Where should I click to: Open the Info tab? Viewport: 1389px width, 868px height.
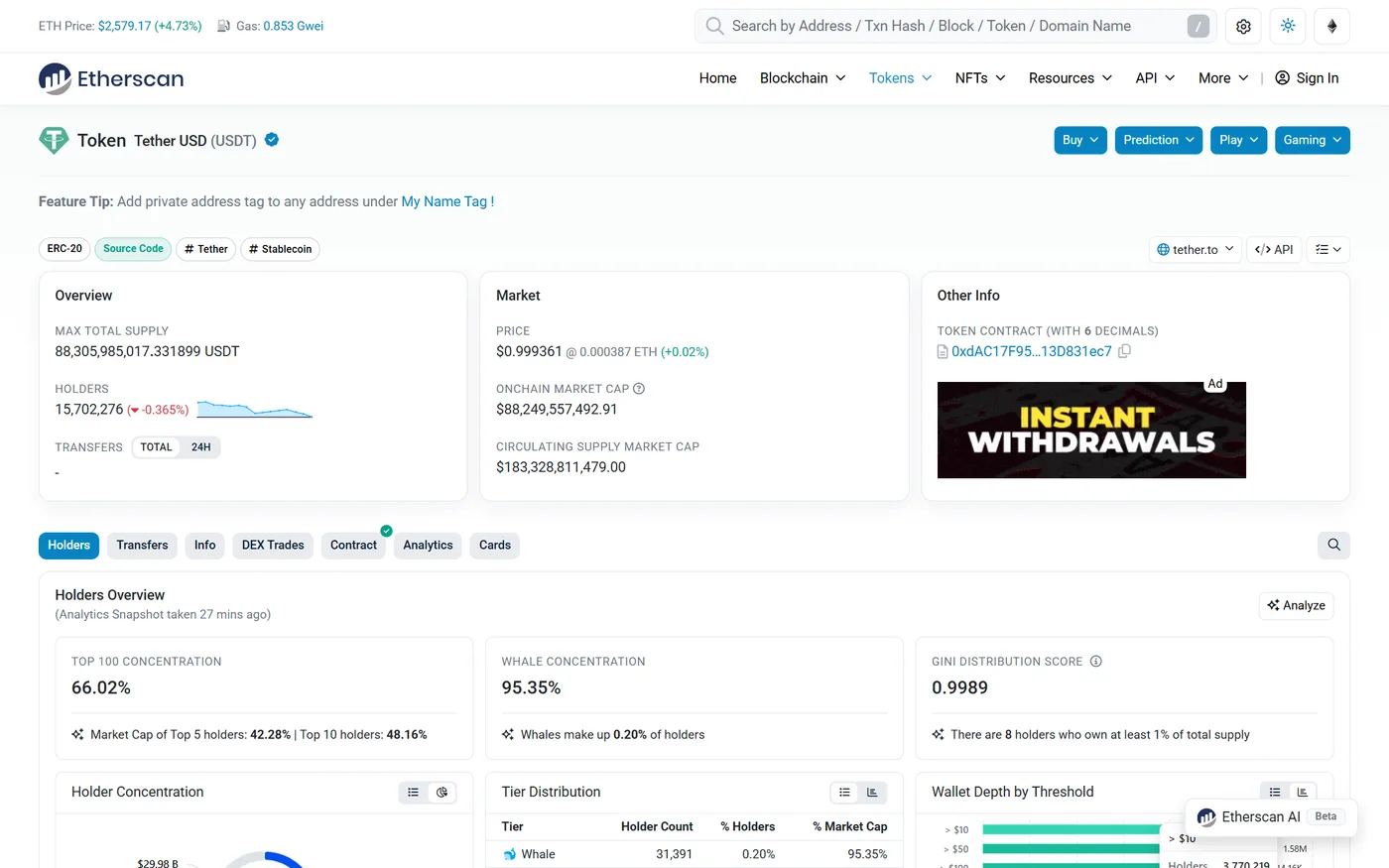205,546
